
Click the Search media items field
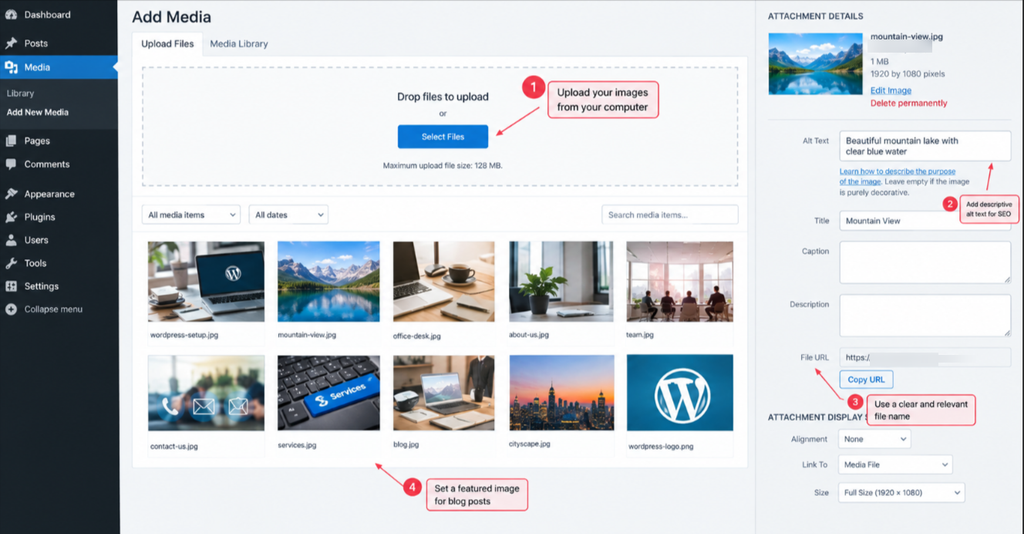click(x=669, y=215)
